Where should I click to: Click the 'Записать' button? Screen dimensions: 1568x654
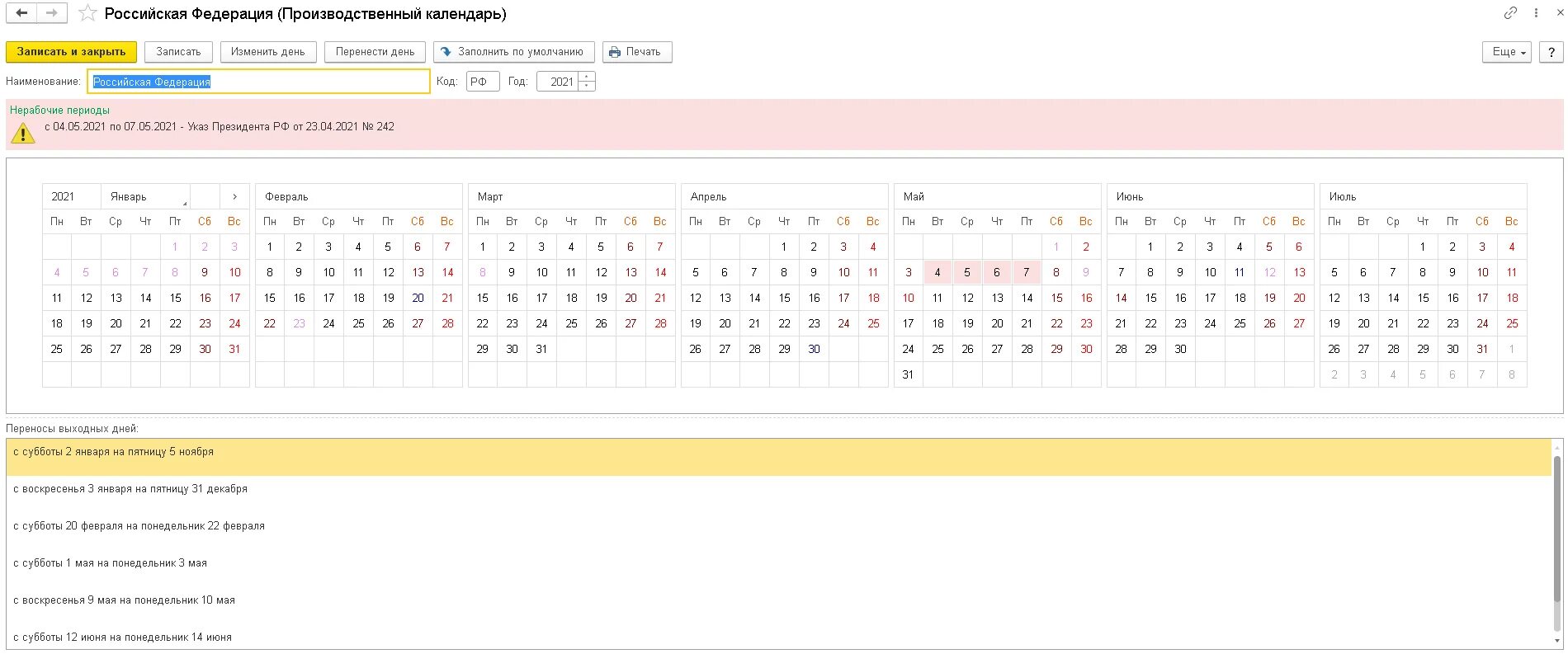[178, 51]
